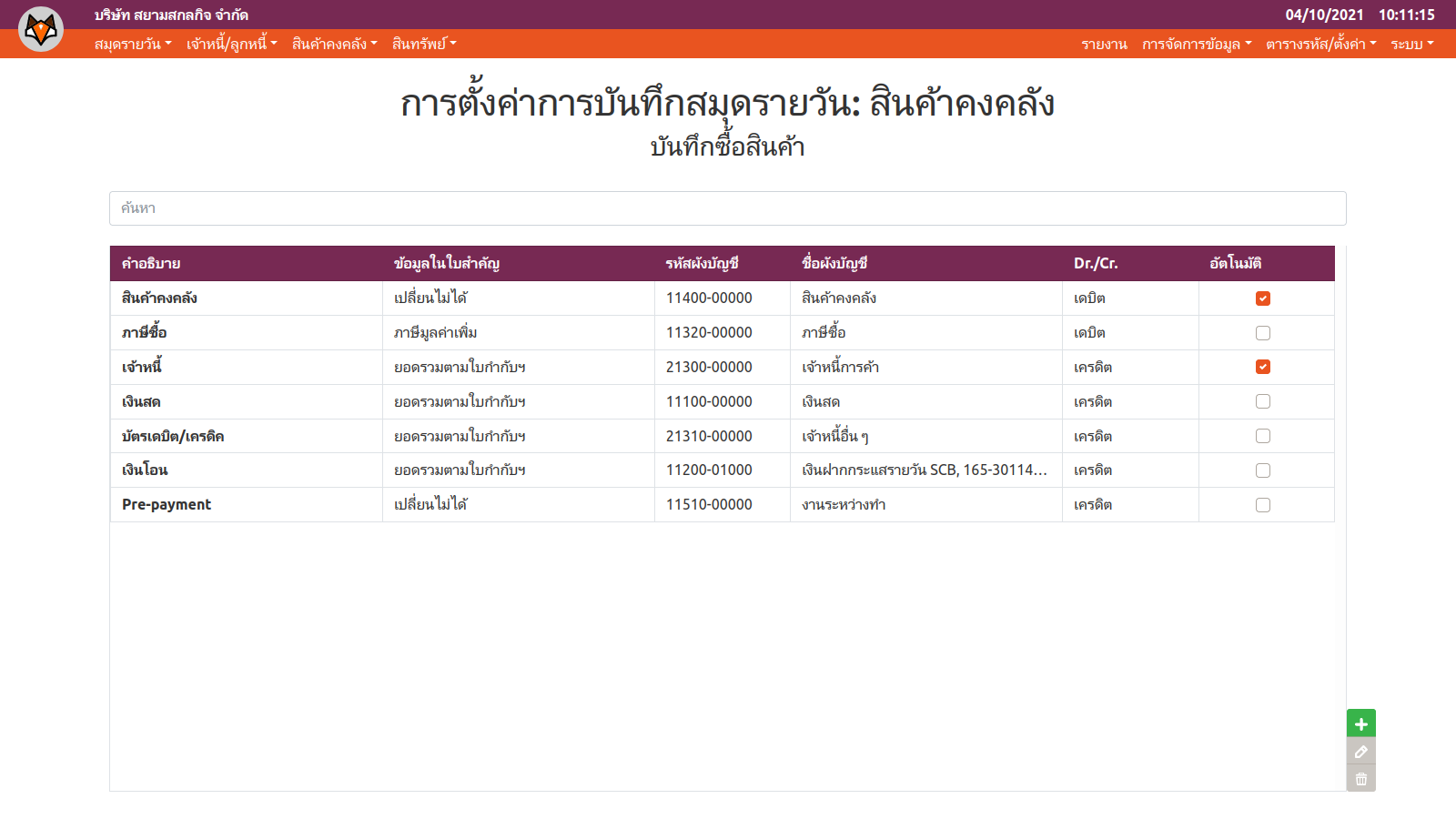The height and width of the screenshot is (819, 1456).
Task: Uncheck the อัตโนมัติ box for เจ้าหนี้ row
Action: pyautogui.click(x=1262, y=367)
